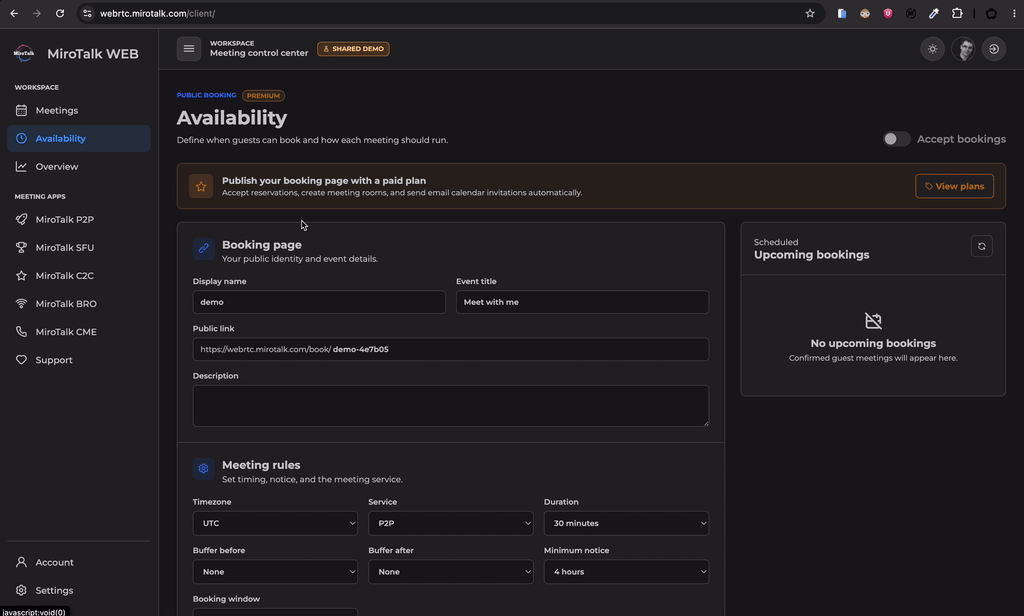Click the SHARED DEMO badge
Screen dimensions: 1024x616
353,49
